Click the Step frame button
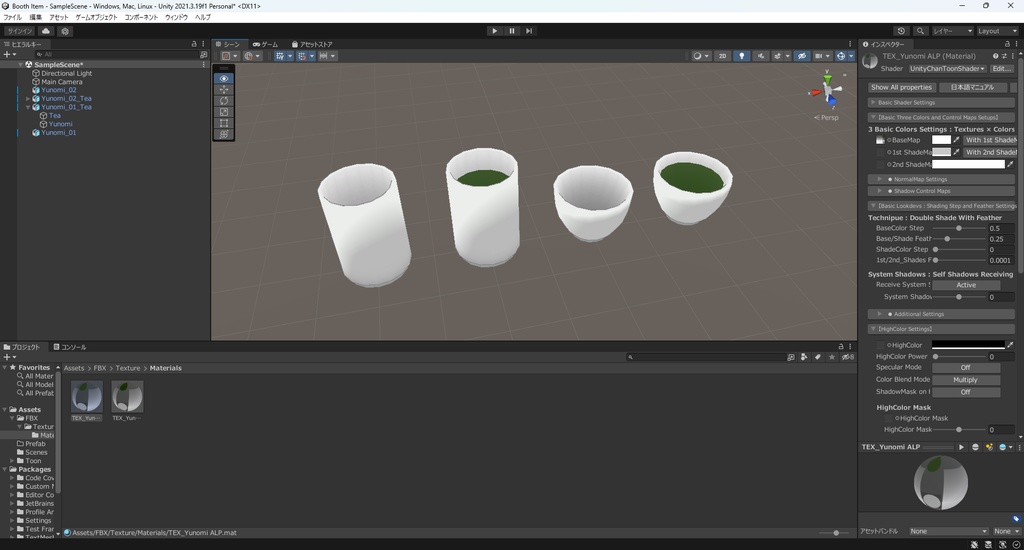The image size is (1024, 550). tap(529, 31)
